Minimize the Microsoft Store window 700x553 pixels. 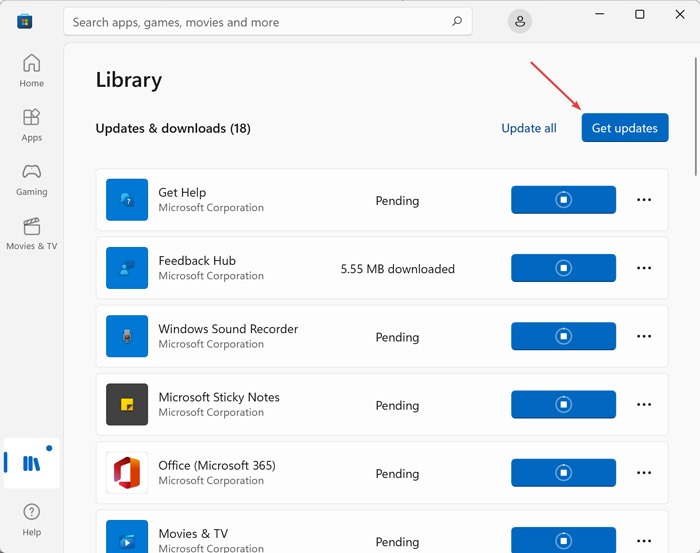click(600, 14)
